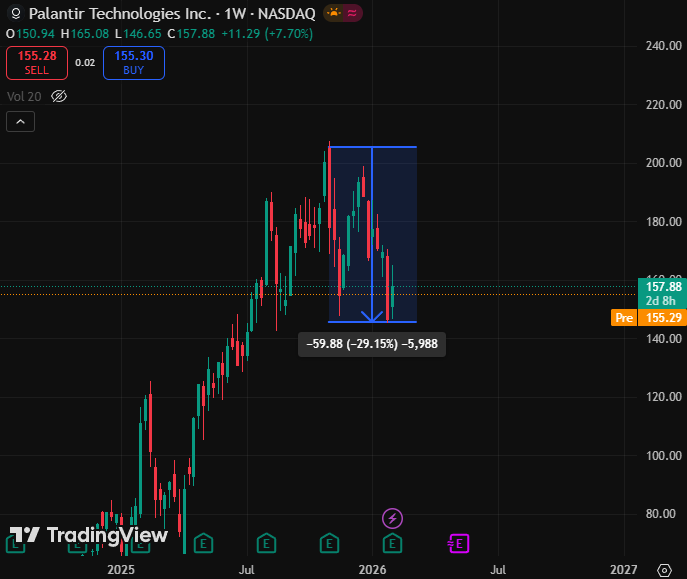
Task: Click the 100.00 price scale label
Action: 663,455
